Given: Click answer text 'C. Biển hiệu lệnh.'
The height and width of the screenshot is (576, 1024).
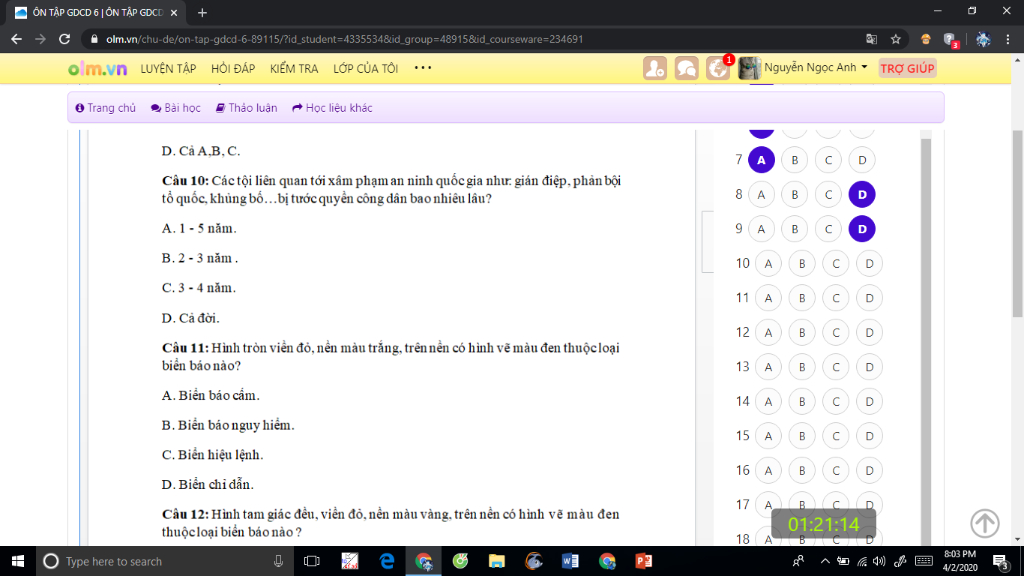Looking at the screenshot, I should 212,455.
